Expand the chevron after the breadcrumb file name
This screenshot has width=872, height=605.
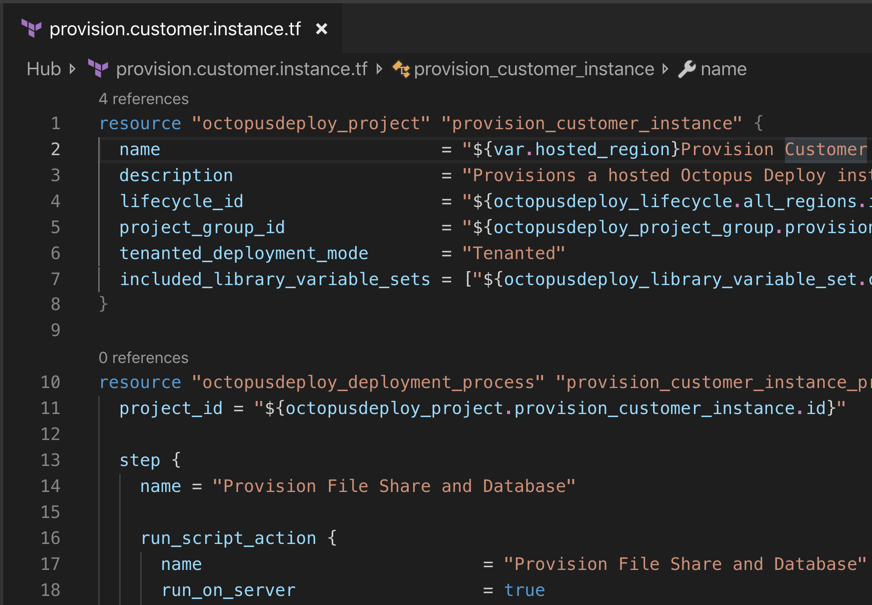click(x=379, y=69)
